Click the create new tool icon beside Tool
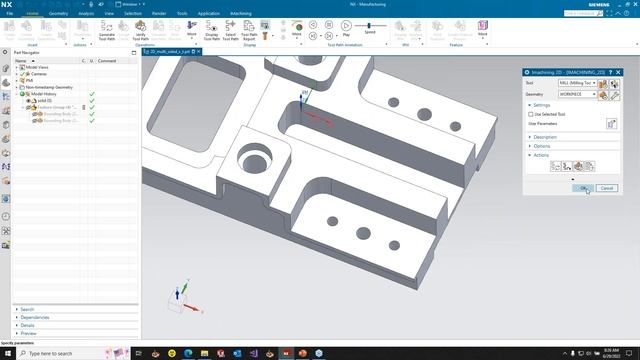 coord(603,84)
